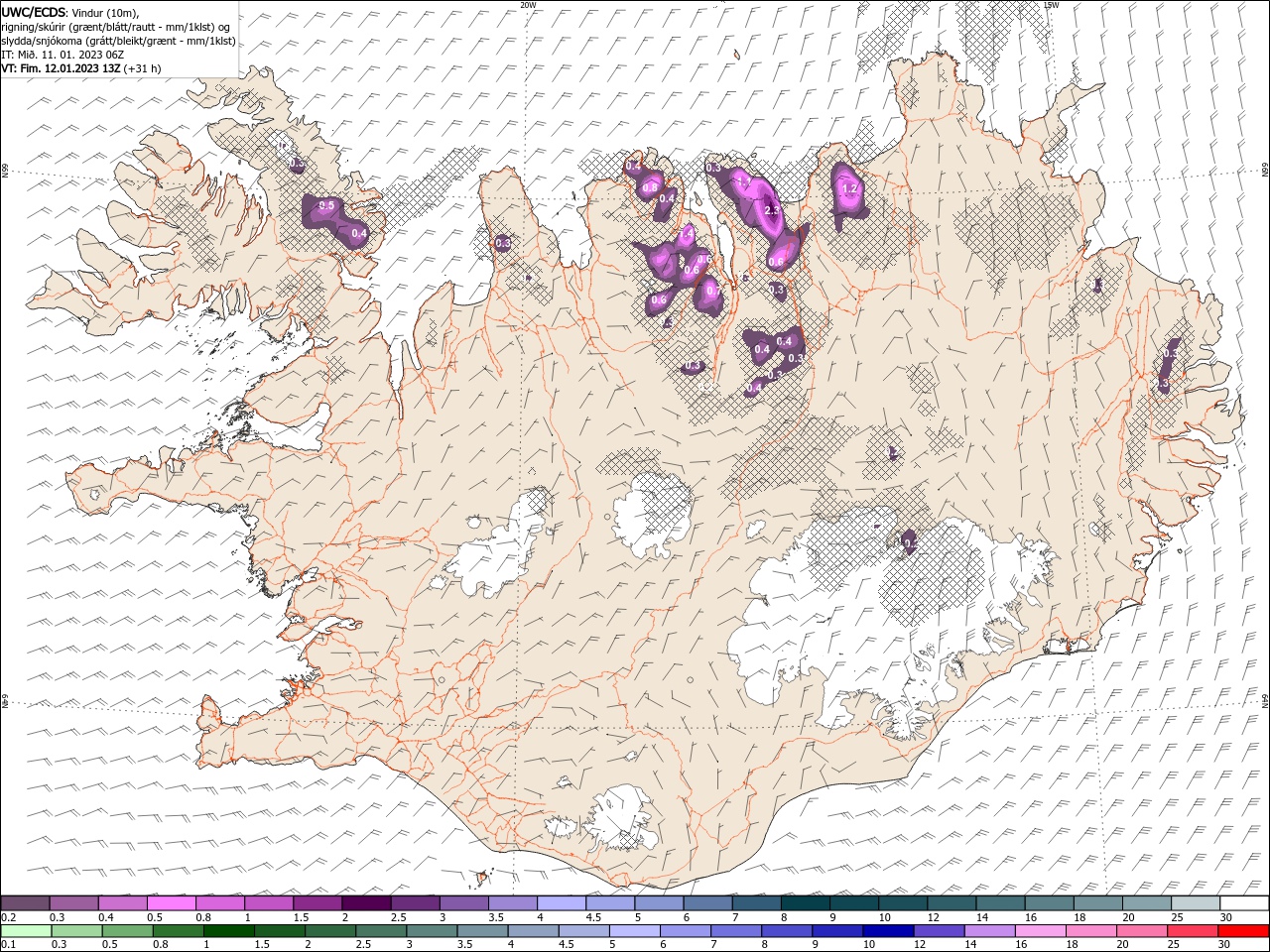The height and width of the screenshot is (952, 1270).
Task: Click the 'slydda/snjókoma' legend description line
Action: click(x=118, y=41)
